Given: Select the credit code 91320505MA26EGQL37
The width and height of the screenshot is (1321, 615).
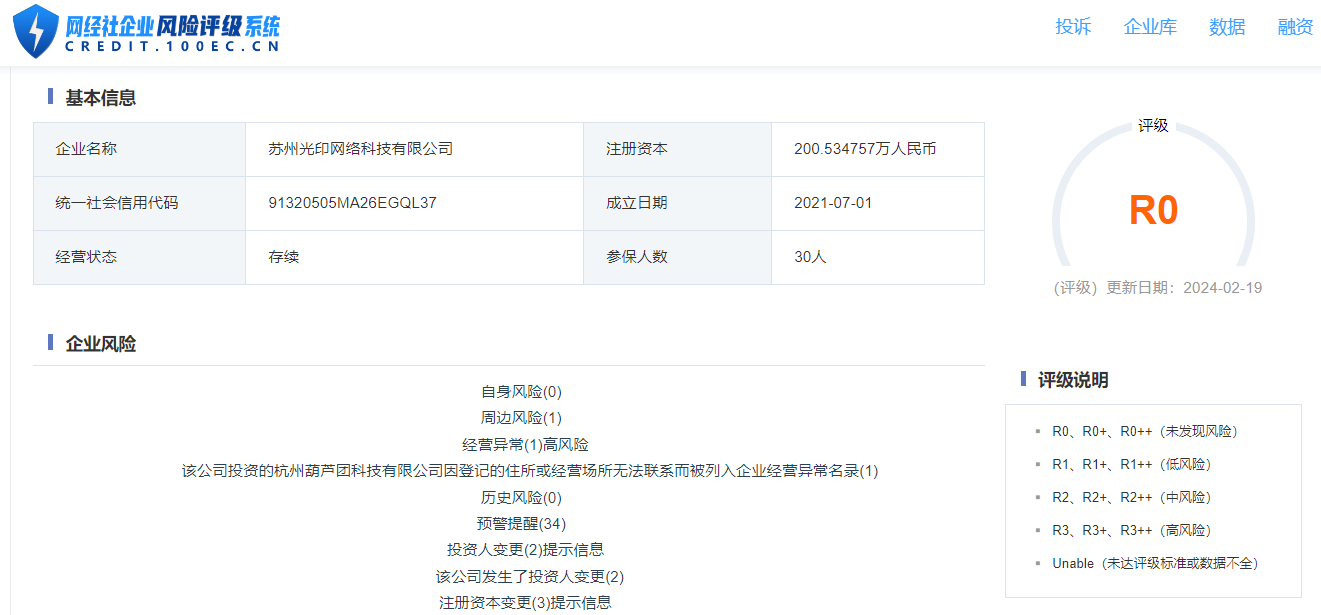Looking at the screenshot, I should pyautogui.click(x=352, y=203).
